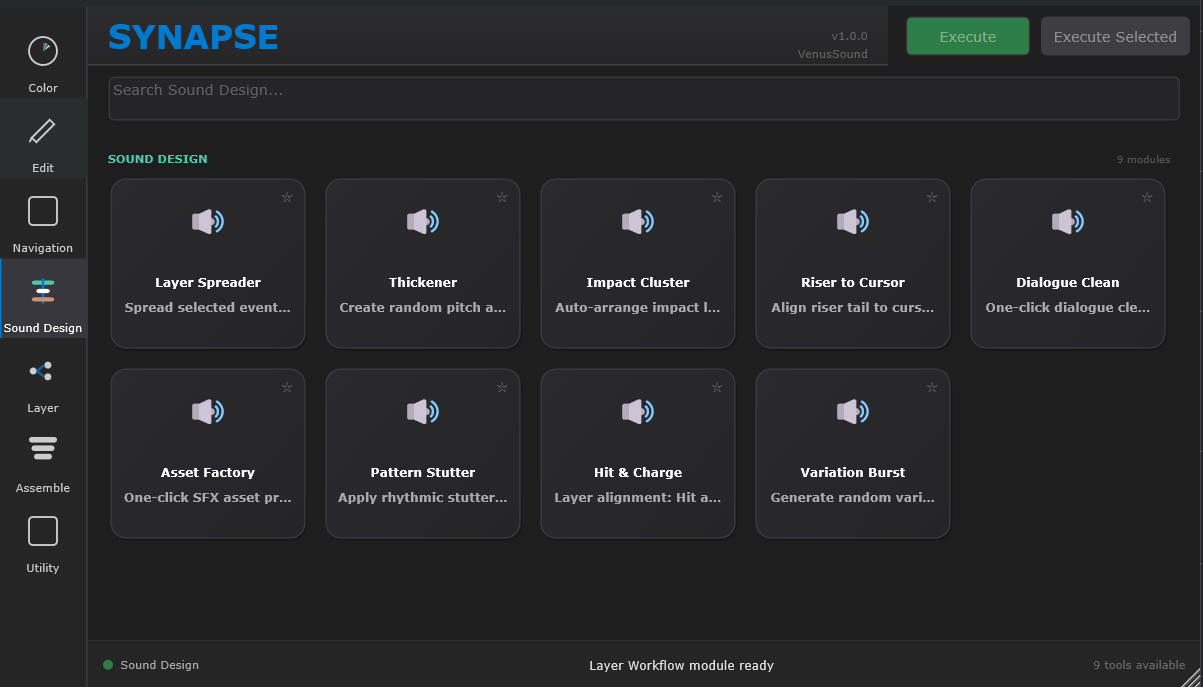Click the green status dot indicator
The image size is (1203, 687).
[x=108, y=665]
